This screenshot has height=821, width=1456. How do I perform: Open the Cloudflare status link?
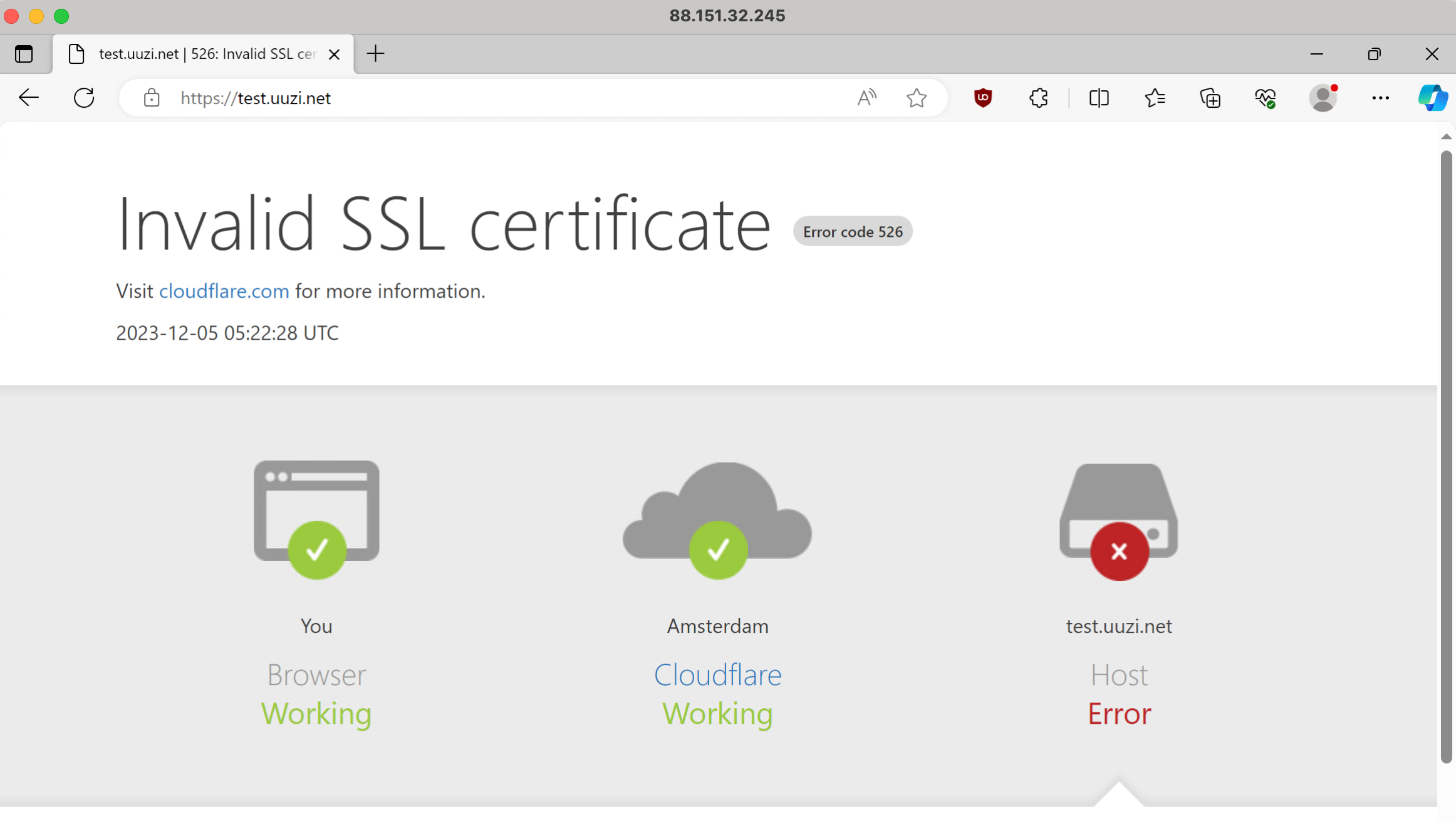click(718, 675)
